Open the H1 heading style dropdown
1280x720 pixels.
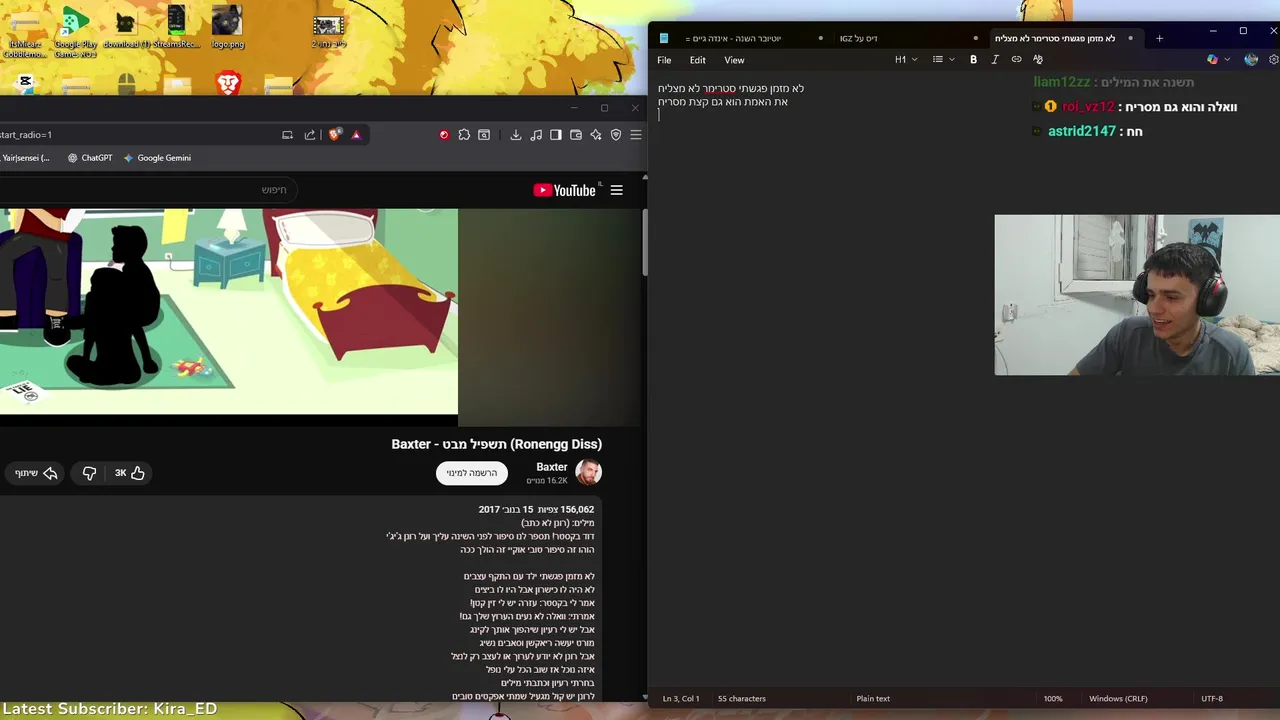click(905, 60)
